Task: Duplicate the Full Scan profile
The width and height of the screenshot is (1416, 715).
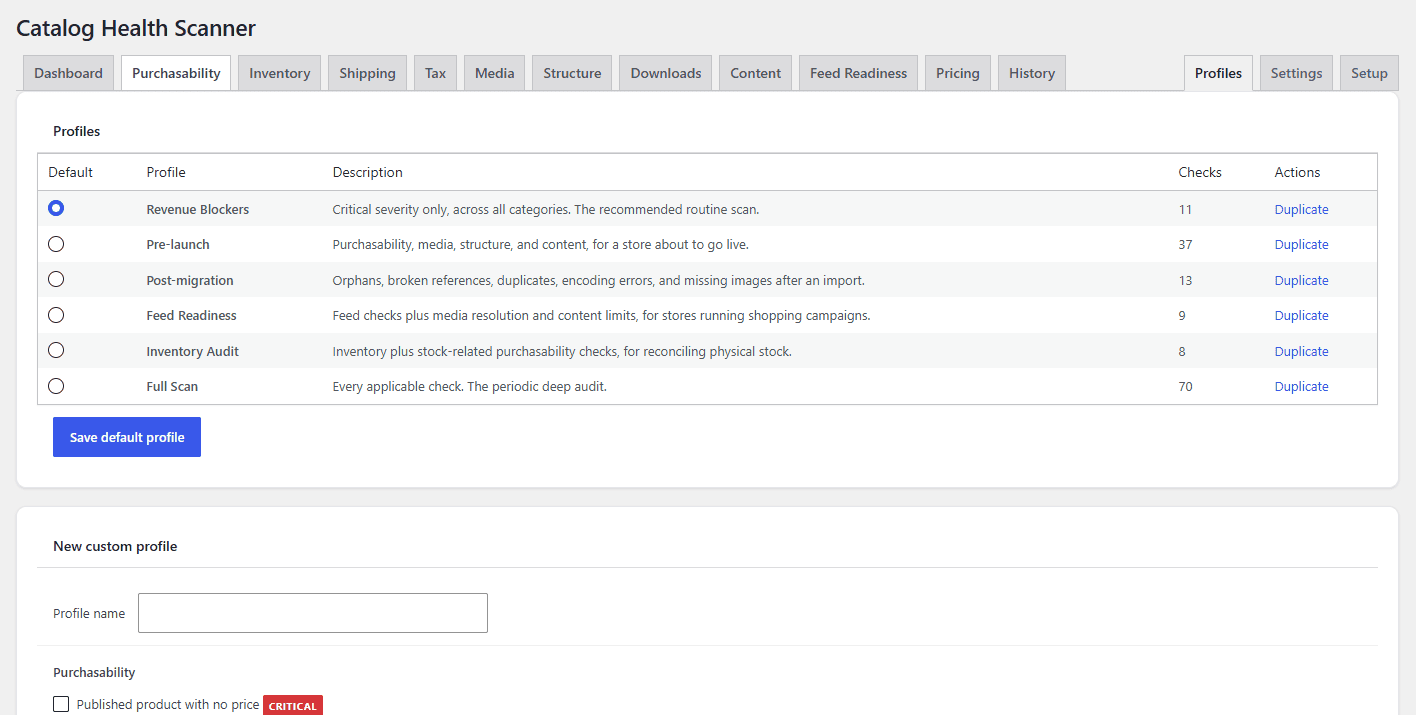Action: pyautogui.click(x=1301, y=386)
